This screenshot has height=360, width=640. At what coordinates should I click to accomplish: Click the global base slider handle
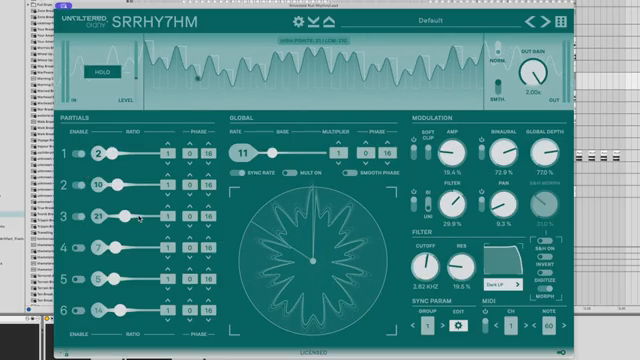click(x=272, y=153)
